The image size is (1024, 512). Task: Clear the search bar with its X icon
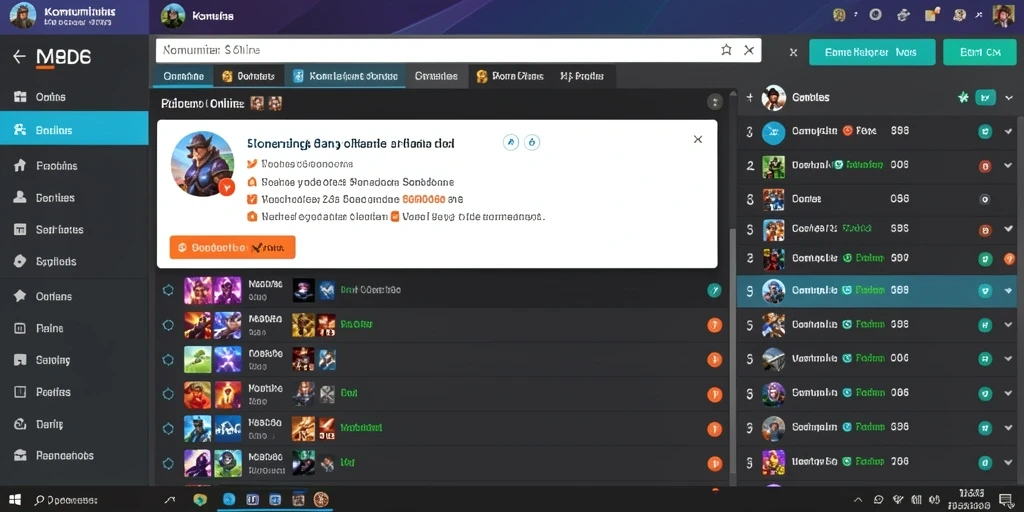[x=749, y=50]
